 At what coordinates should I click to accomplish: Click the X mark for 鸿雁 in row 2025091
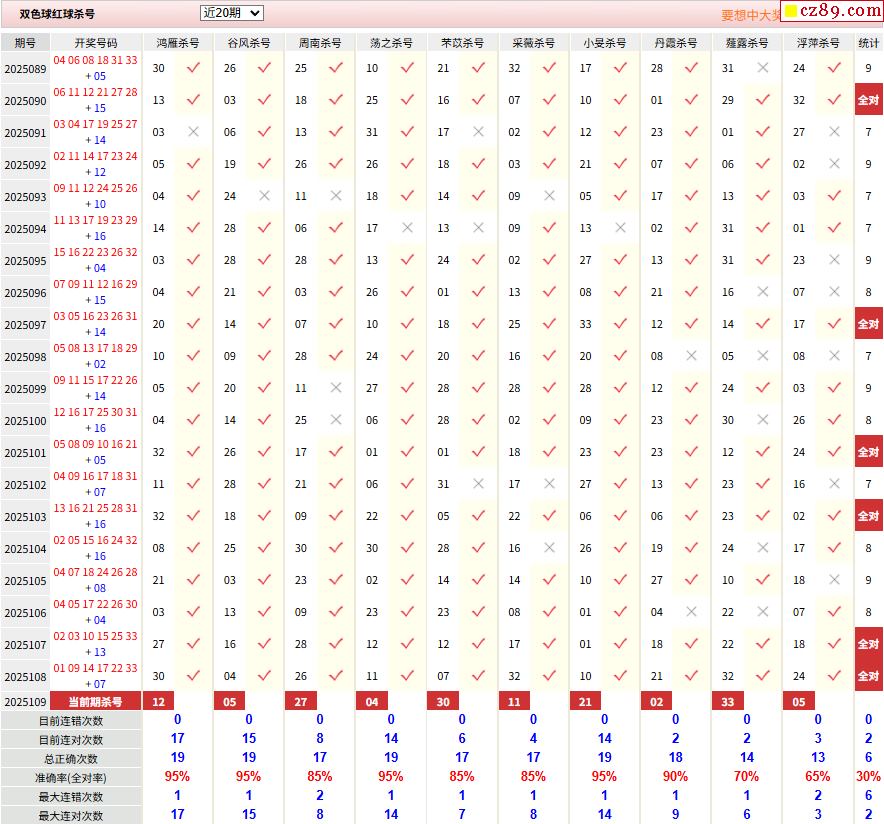[x=193, y=132]
